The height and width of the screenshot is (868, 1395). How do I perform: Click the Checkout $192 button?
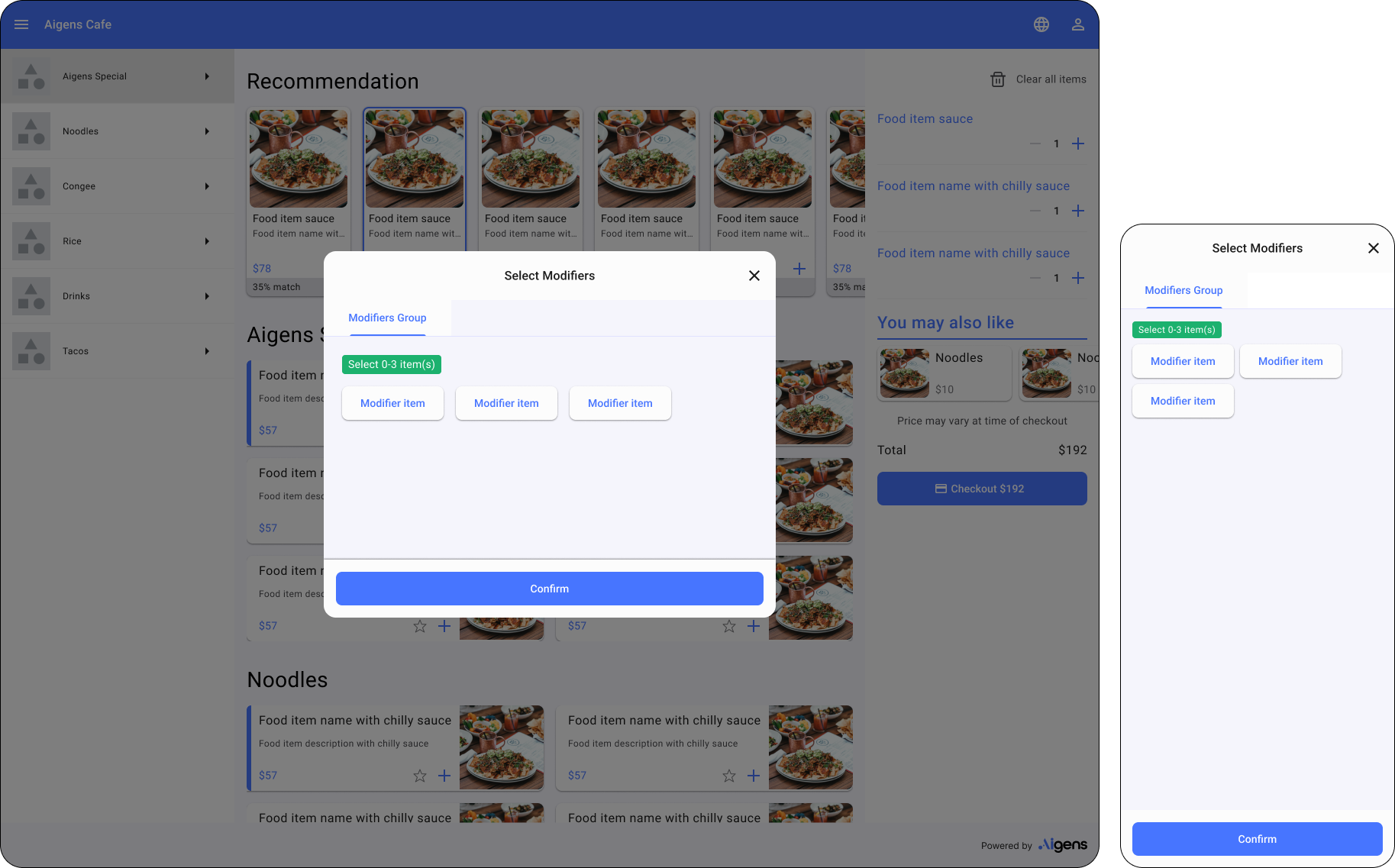coord(982,489)
